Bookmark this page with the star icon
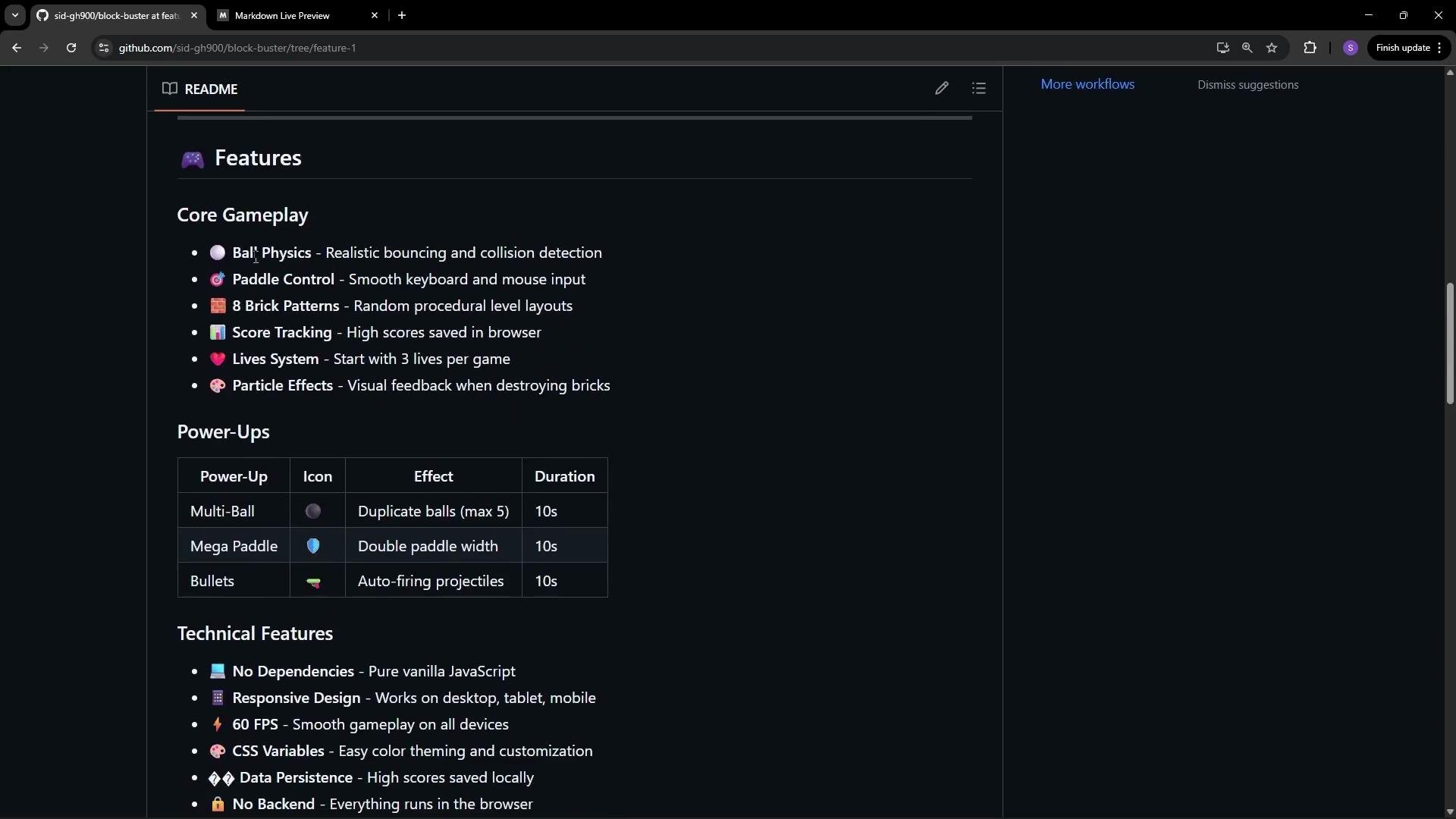Screen dimensions: 1456x819 pyautogui.click(x=1272, y=48)
